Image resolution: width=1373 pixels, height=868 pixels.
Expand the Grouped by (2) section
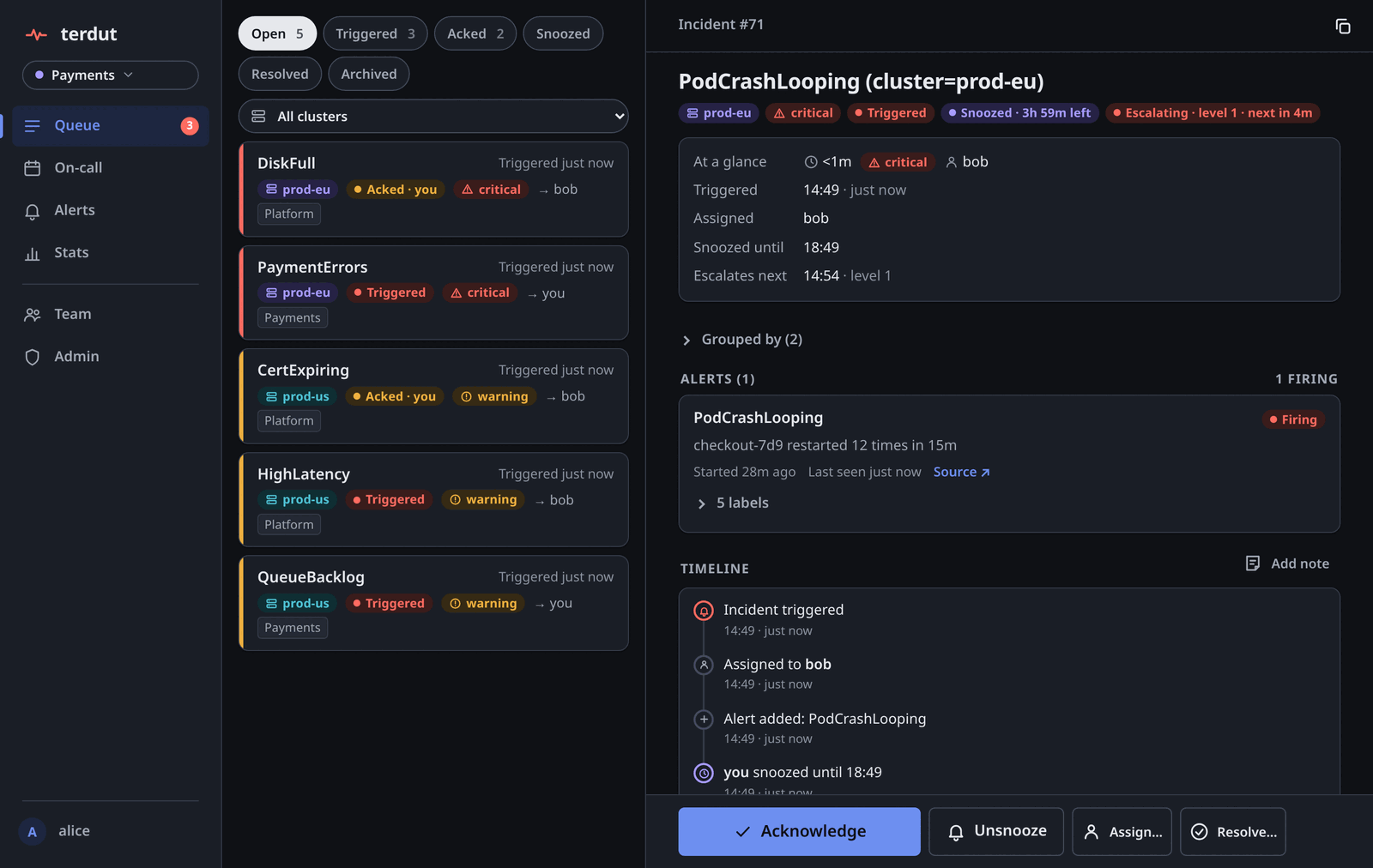pyautogui.click(x=742, y=340)
